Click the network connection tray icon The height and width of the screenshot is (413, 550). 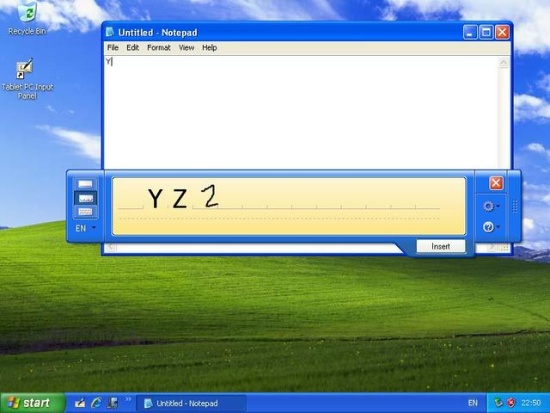(x=498, y=402)
